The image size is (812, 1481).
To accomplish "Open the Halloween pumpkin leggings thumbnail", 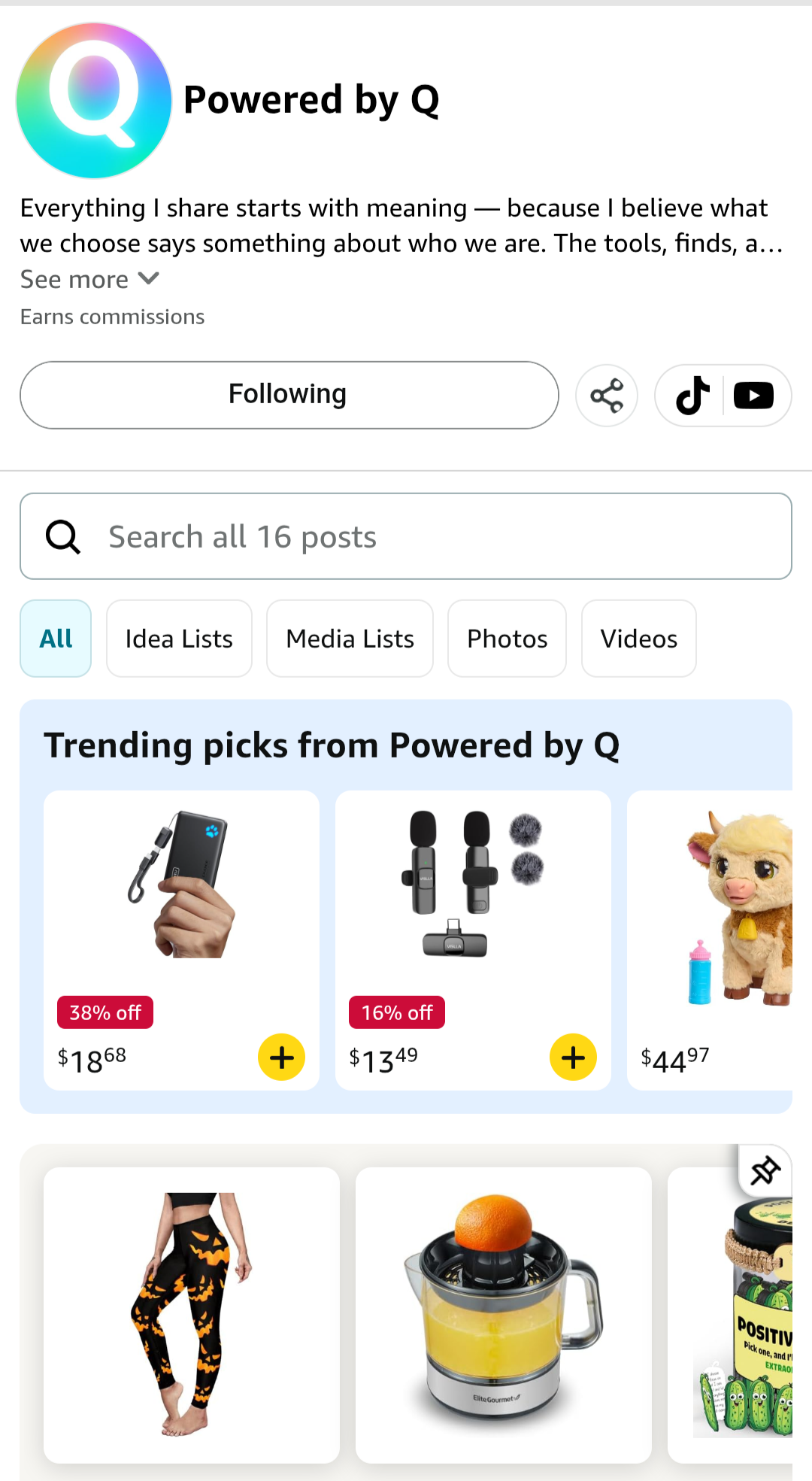I will (192, 1314).
